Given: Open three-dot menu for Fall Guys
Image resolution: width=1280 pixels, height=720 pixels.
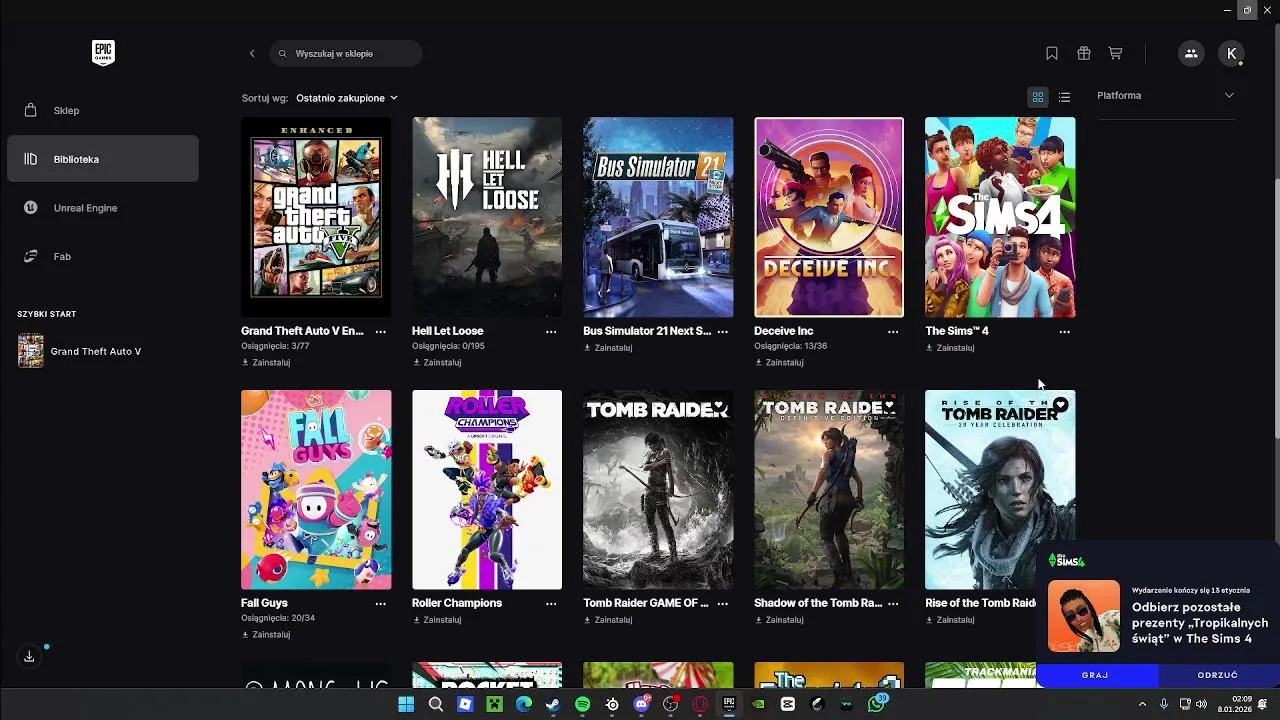Looking at the screenshot, I should [x=380, y=603].
